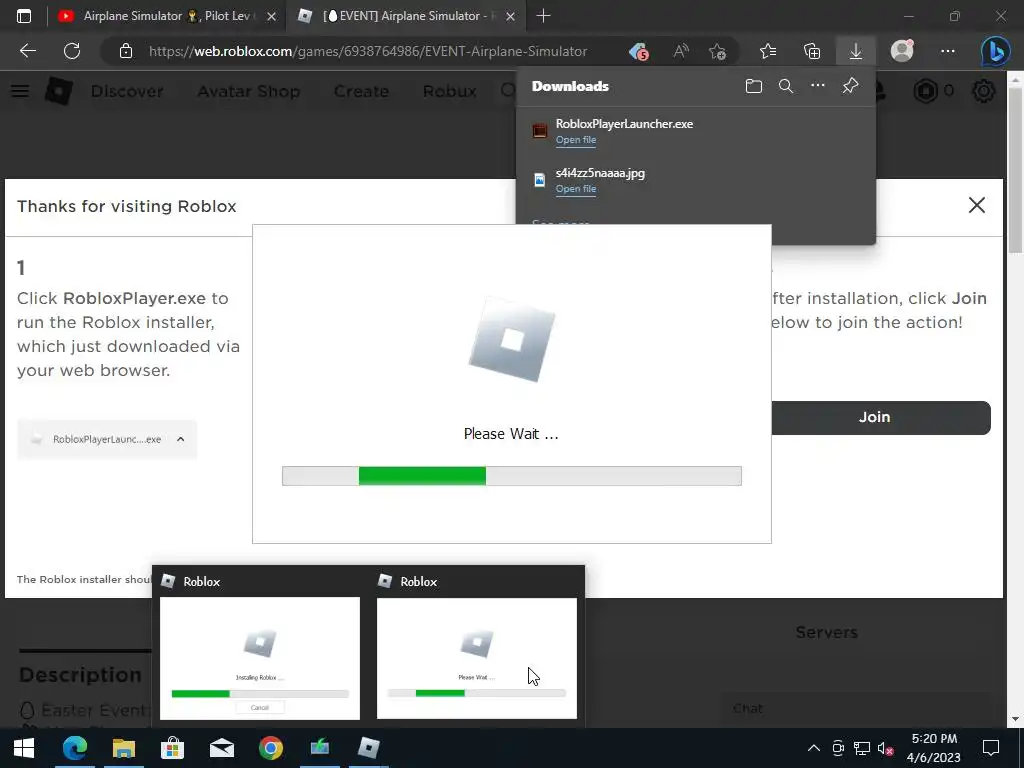Click Cancel in the Installing Roblox thumbnail
The width and height of the screenshot is (1024, 768).
click(259, 707)
